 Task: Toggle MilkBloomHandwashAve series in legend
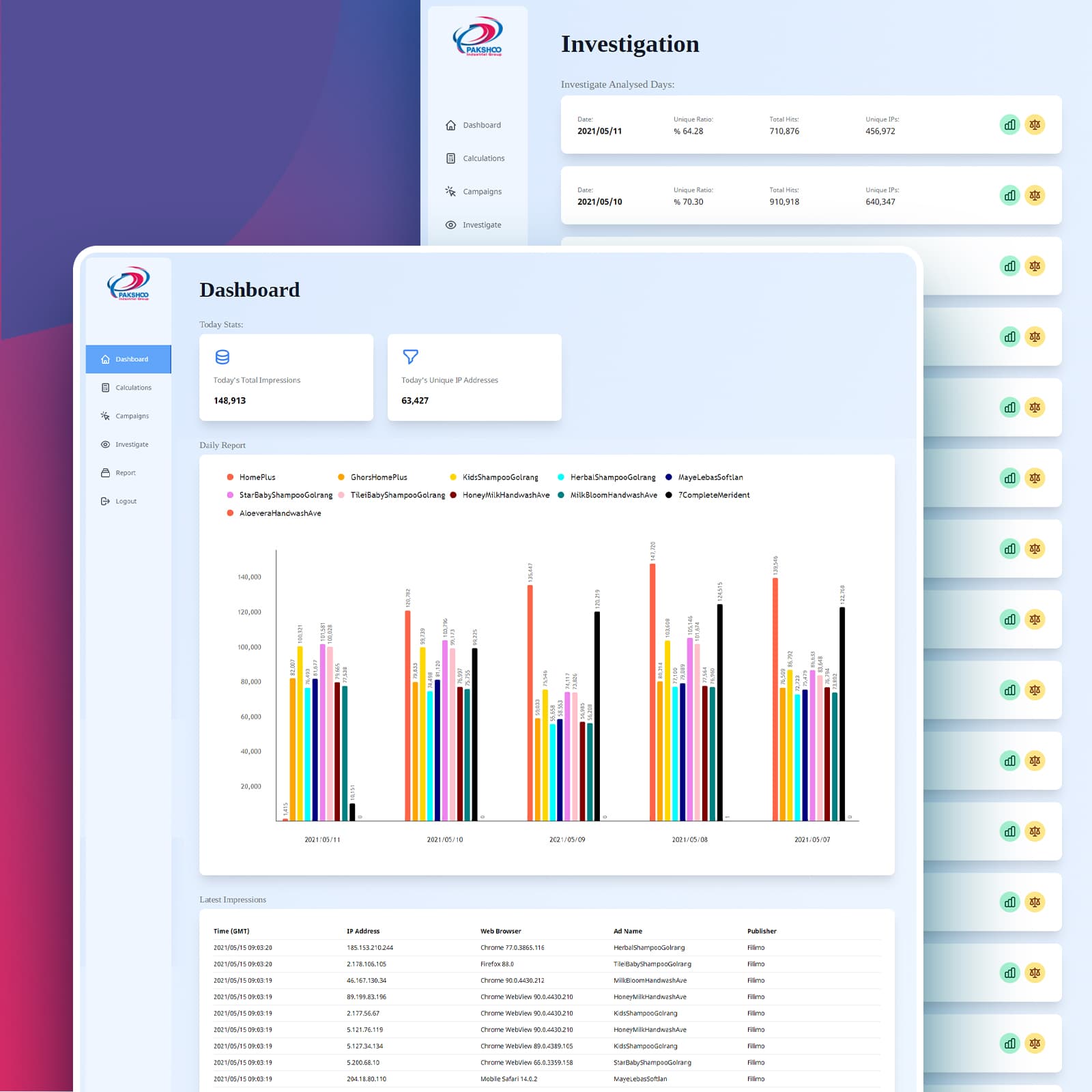coord(607,495)
